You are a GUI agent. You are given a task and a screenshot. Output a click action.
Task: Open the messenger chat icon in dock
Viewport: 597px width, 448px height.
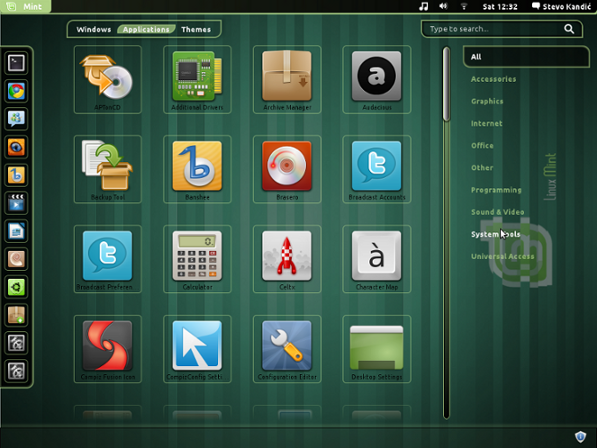[16, 119]
